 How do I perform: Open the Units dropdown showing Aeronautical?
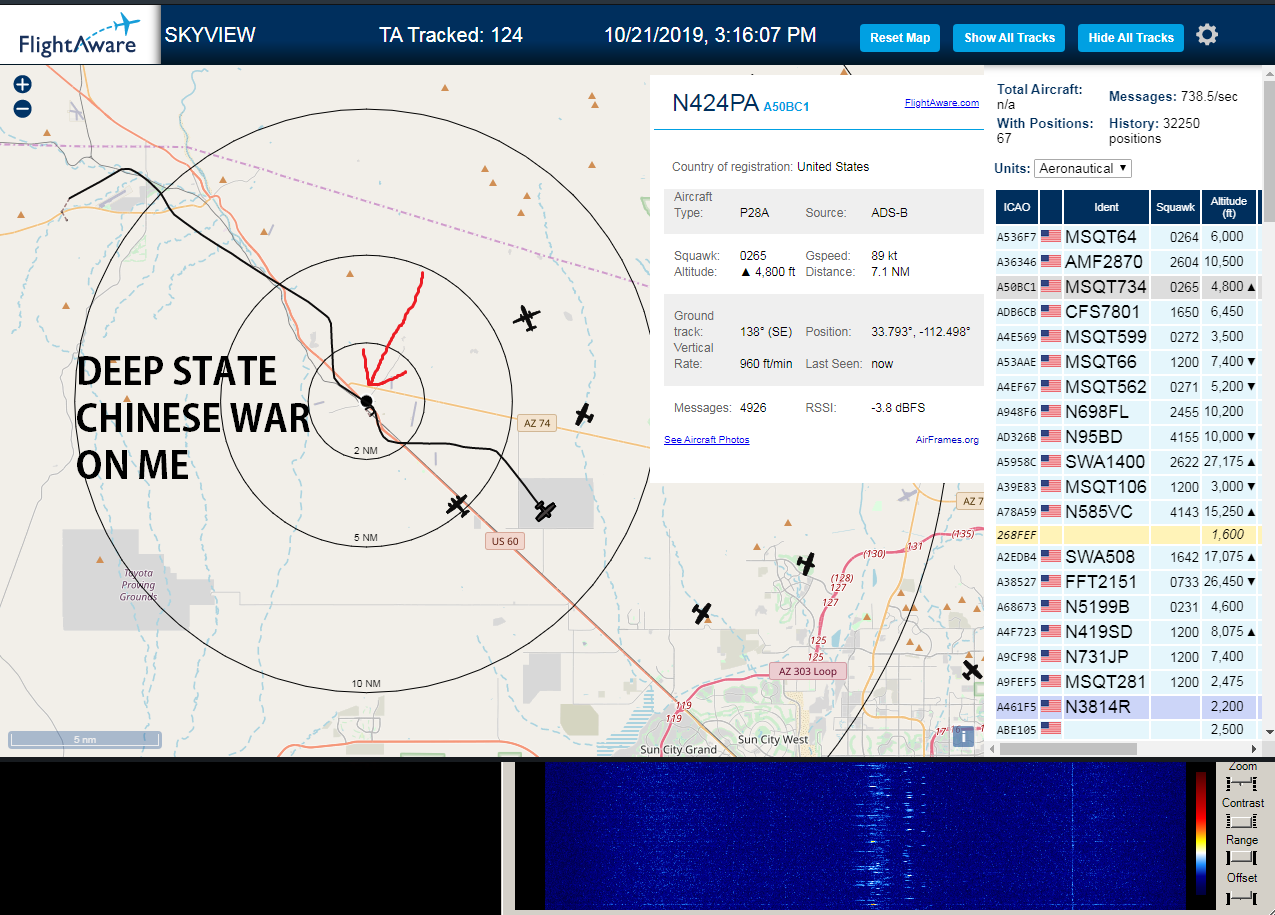pos(1083,168)
